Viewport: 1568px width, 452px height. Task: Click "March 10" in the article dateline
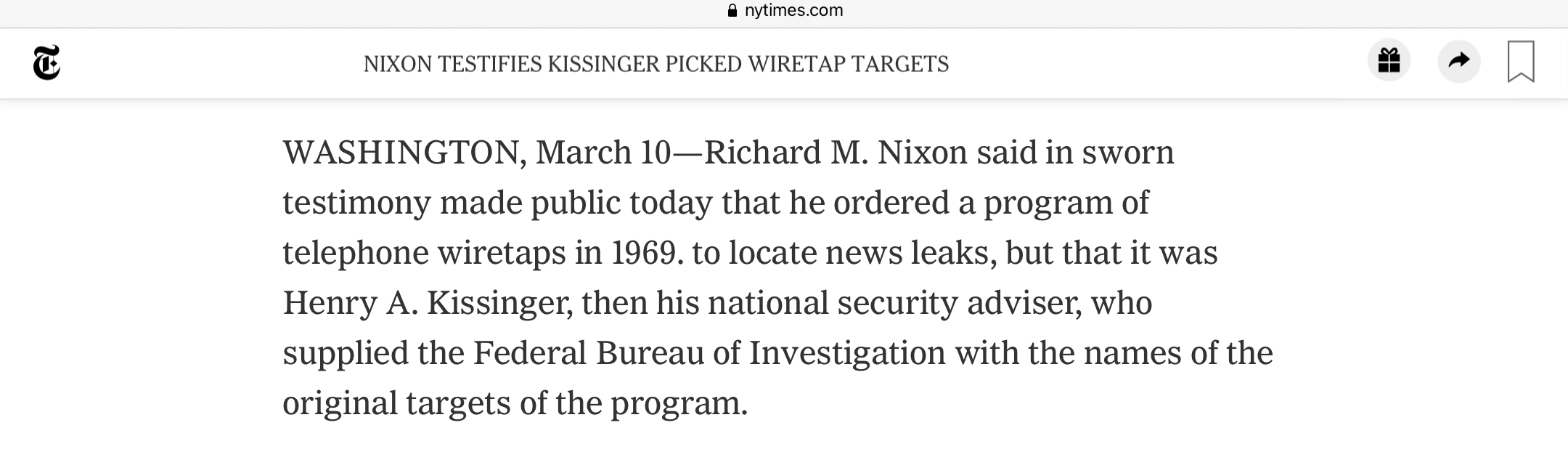[x=603, y=153]
